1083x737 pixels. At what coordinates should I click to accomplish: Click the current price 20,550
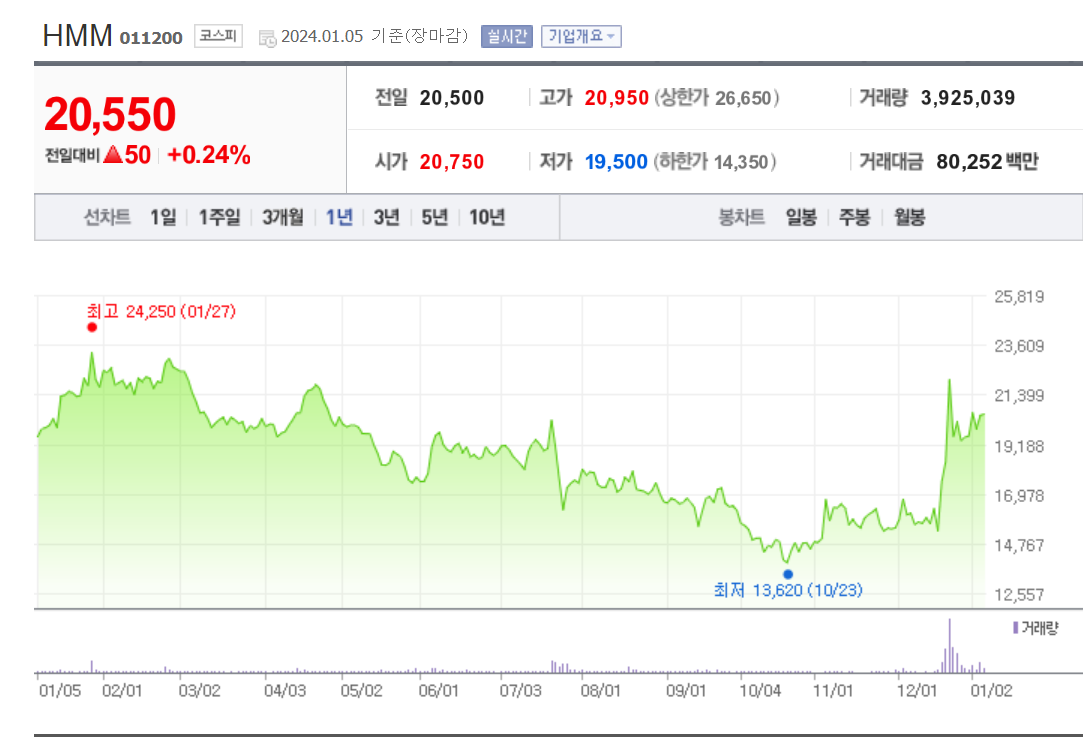[111, 114]
